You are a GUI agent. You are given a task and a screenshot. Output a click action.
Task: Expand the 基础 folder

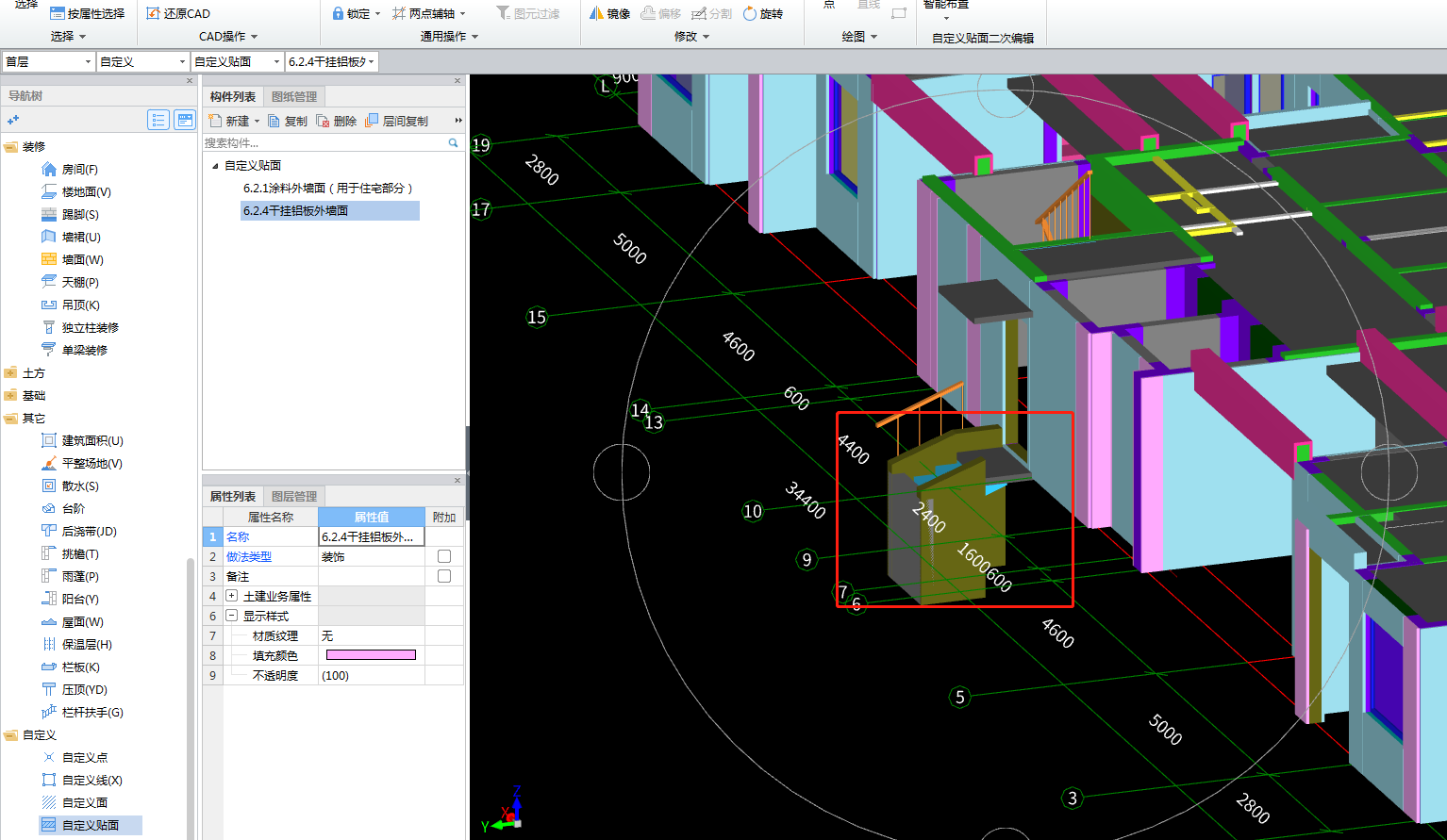pos(10,396)
